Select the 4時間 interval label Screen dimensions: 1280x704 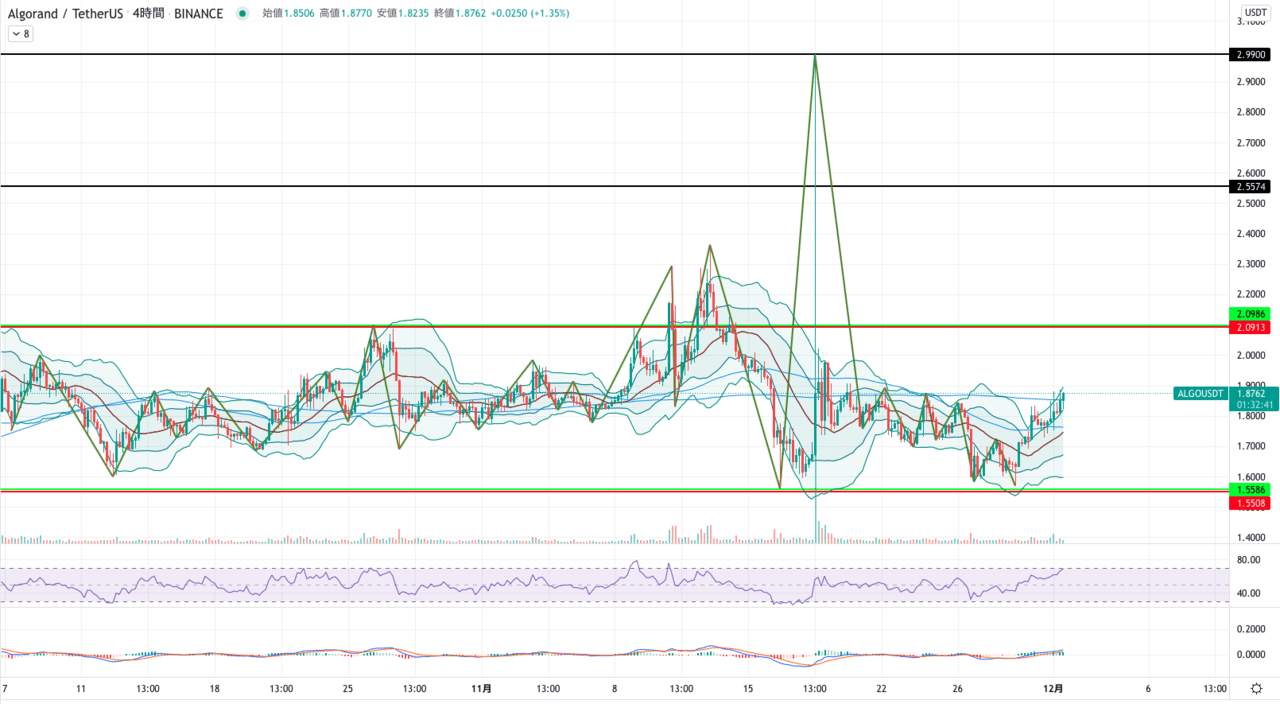pyautogui.click(x=149, y=14)
